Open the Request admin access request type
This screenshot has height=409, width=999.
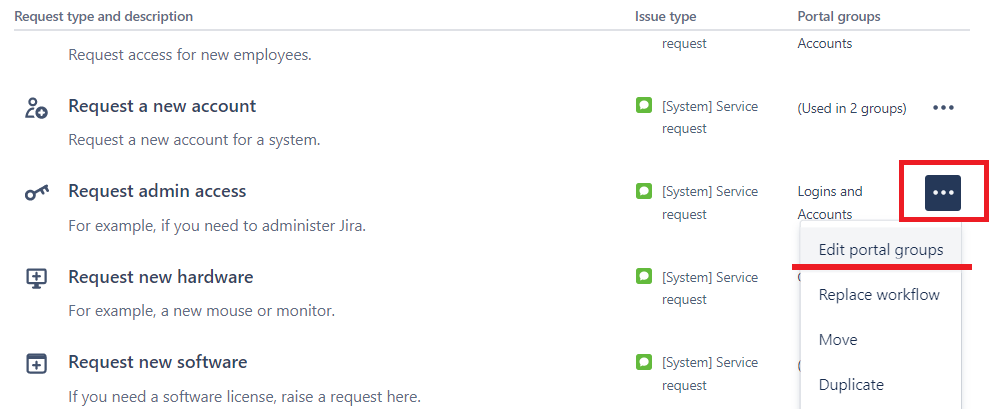coord(157,191)
